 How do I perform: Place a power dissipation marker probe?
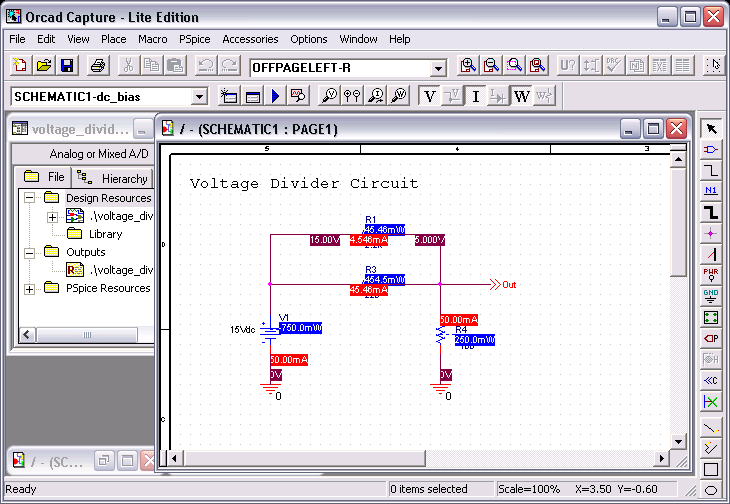pyautogui.click(x=399, y=96)
